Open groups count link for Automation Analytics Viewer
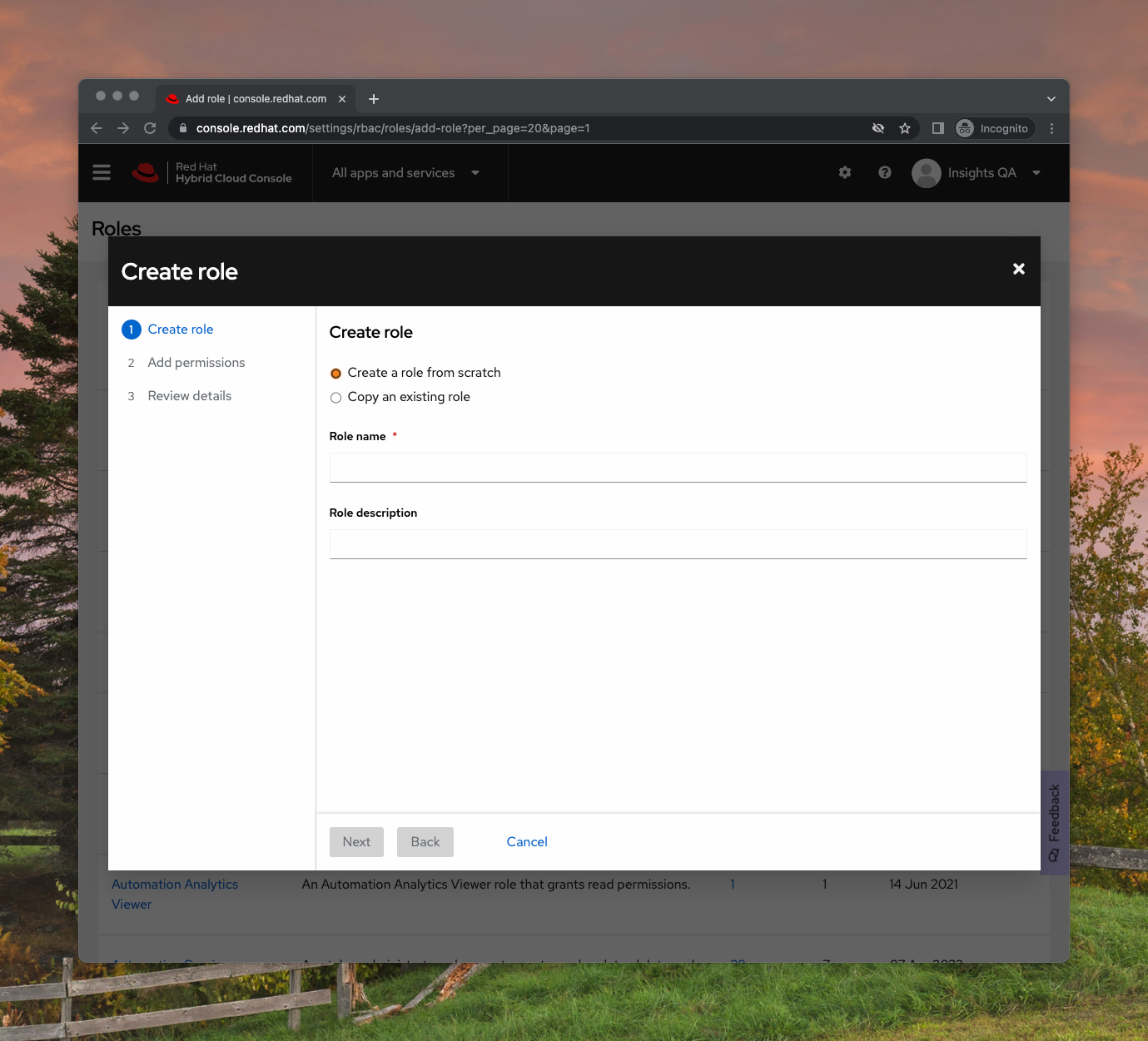1148x1041 pixels. point(733,885)
